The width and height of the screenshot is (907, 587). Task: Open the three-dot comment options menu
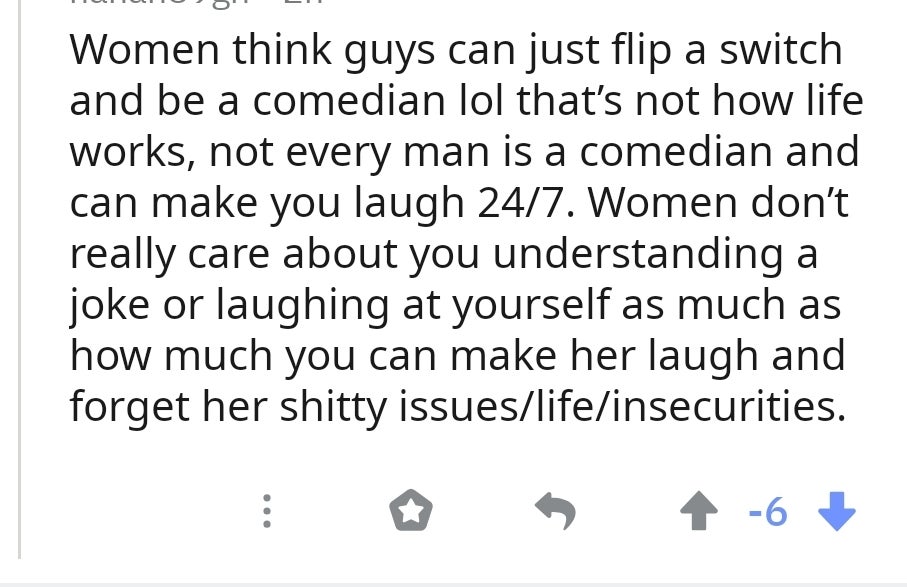point(267,511)
